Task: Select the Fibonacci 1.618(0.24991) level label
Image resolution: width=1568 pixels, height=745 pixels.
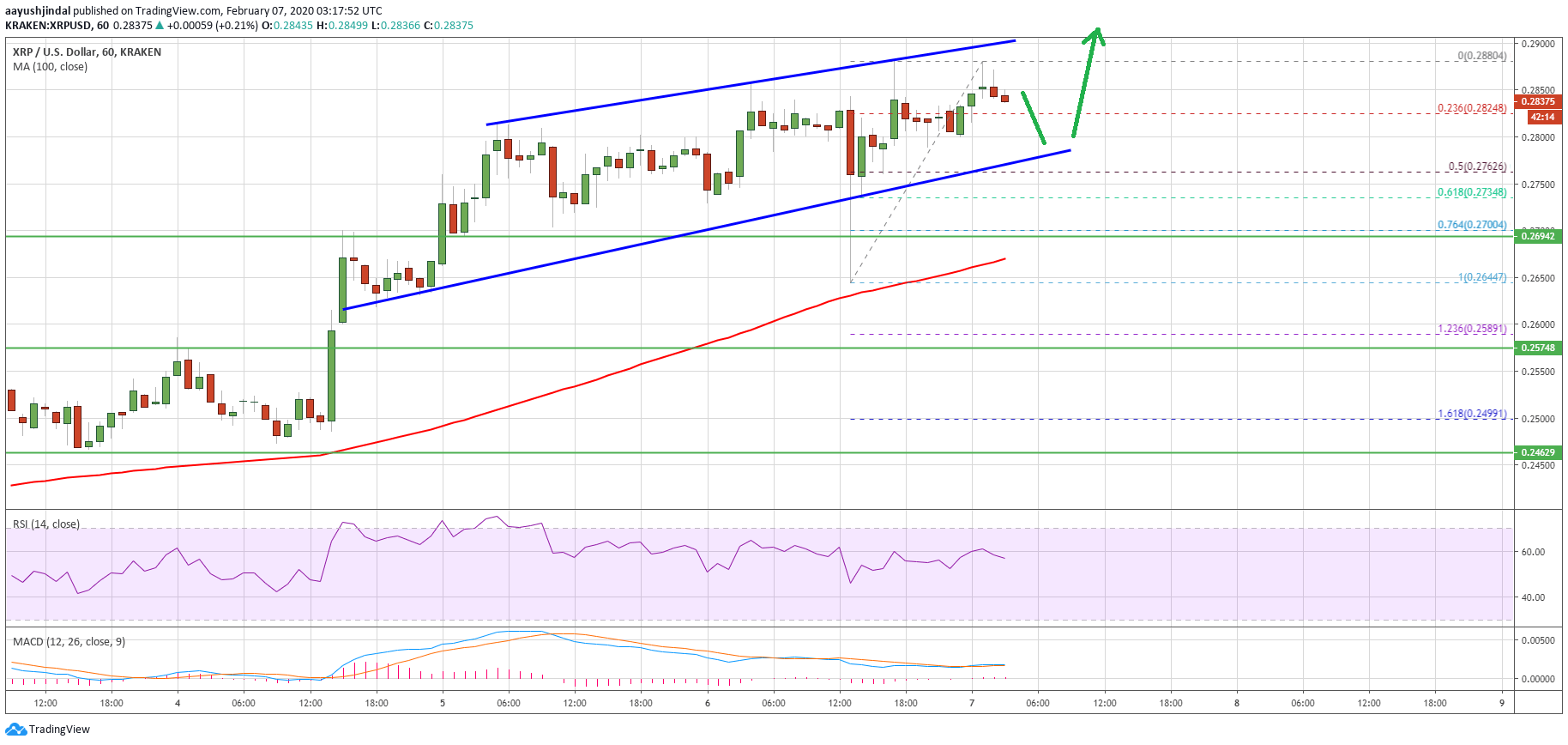Action: 1472,414
